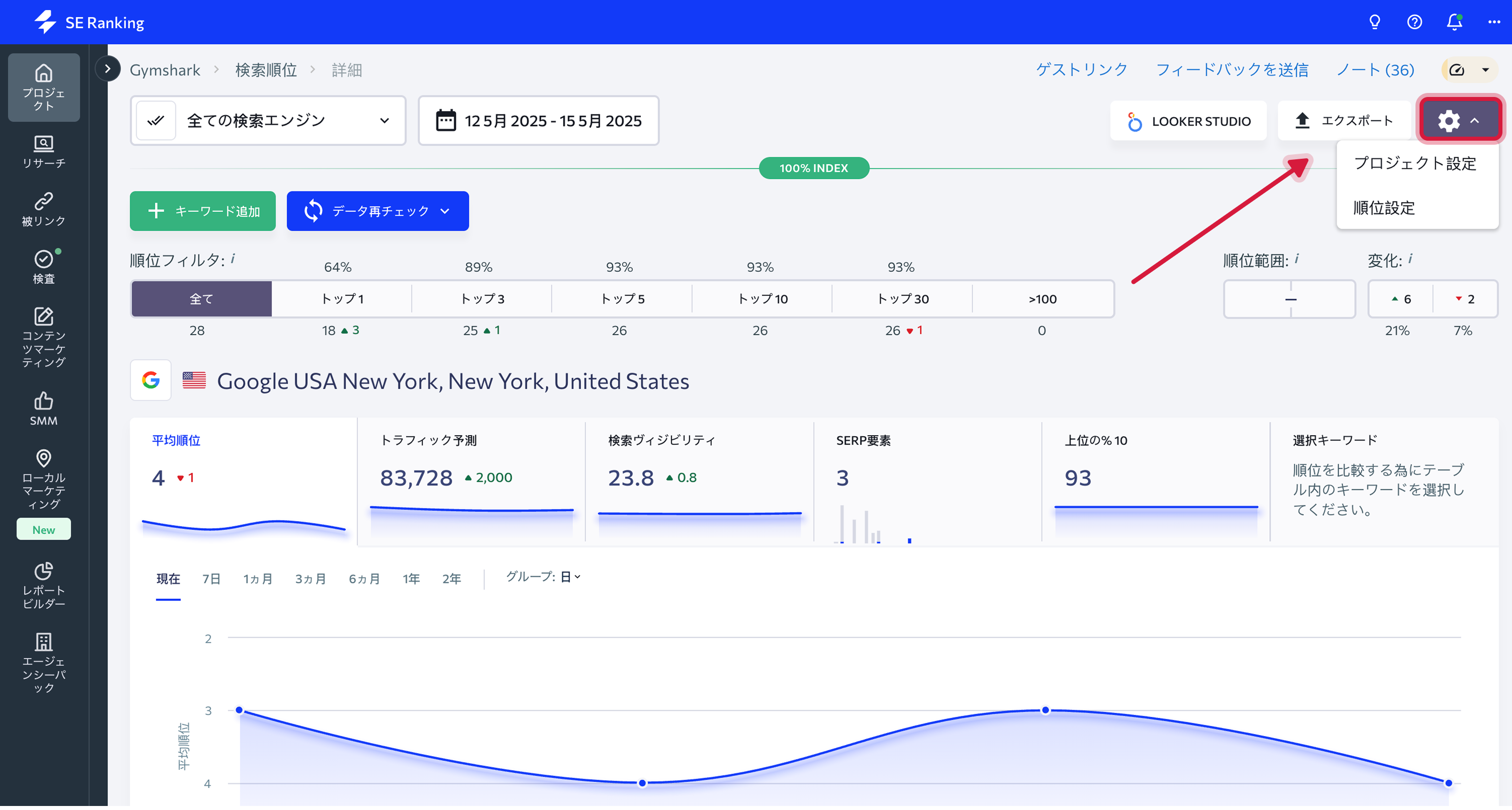
Task: Select 順位設定 from the menu
Action: click(1384, 208)
